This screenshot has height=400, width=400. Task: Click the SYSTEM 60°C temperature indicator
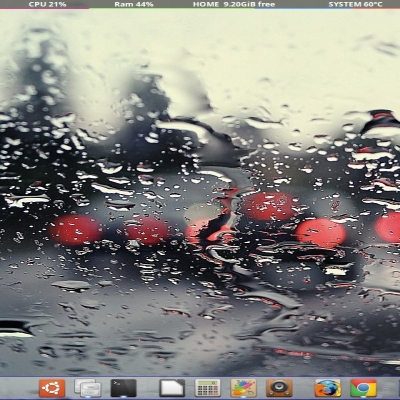356,4
